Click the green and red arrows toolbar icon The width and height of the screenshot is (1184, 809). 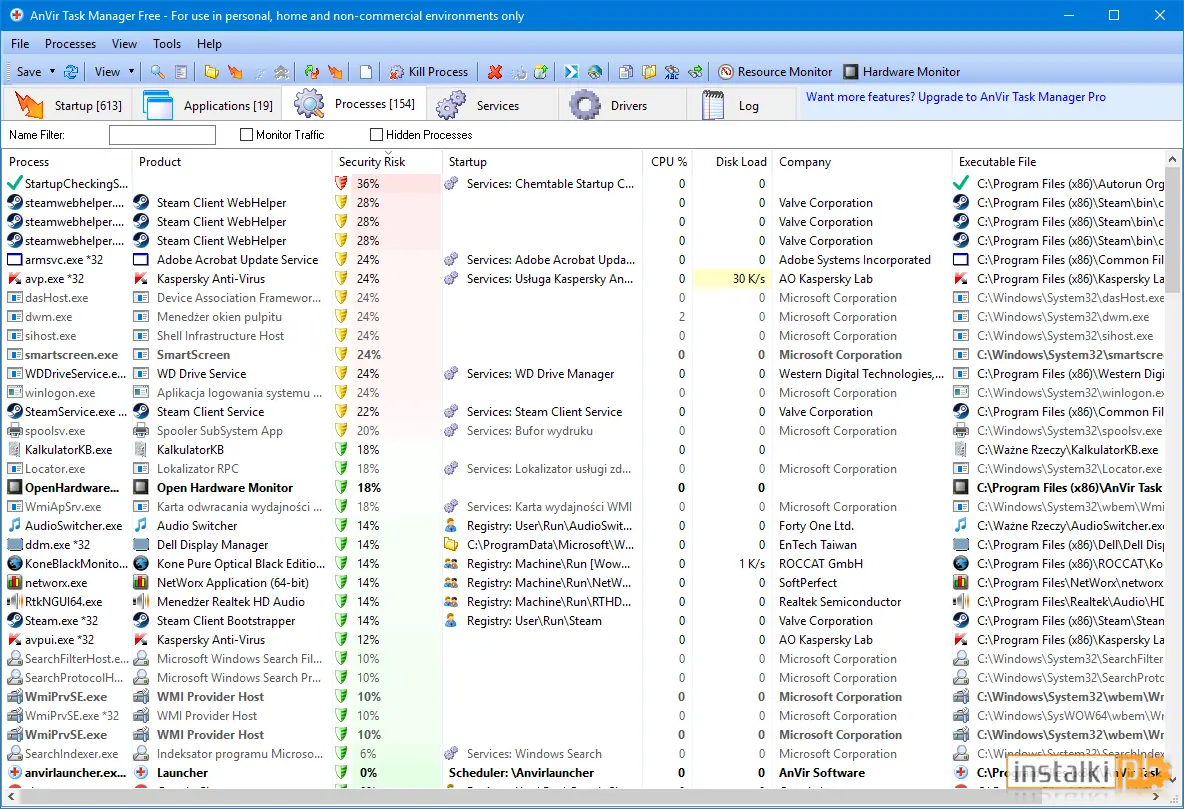(312, 72)
